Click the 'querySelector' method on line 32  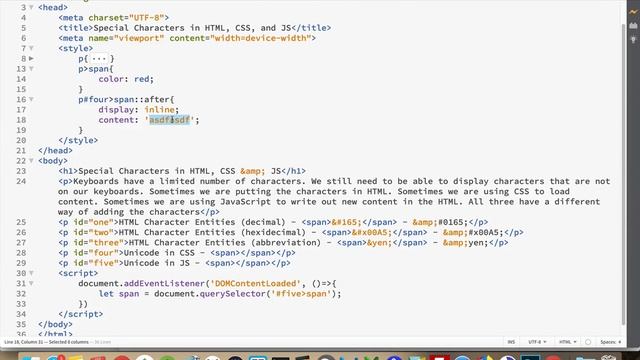[x=233, y=293]
